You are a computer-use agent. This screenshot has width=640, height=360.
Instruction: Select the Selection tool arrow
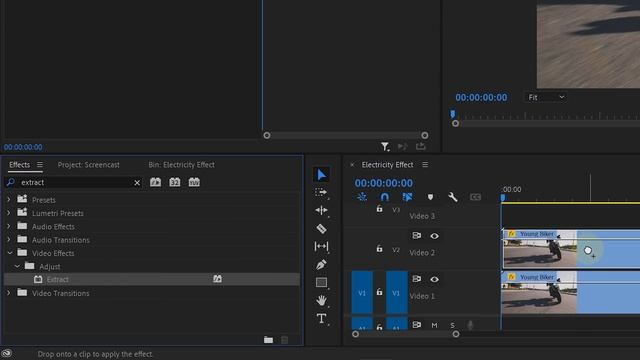point(322,175)
